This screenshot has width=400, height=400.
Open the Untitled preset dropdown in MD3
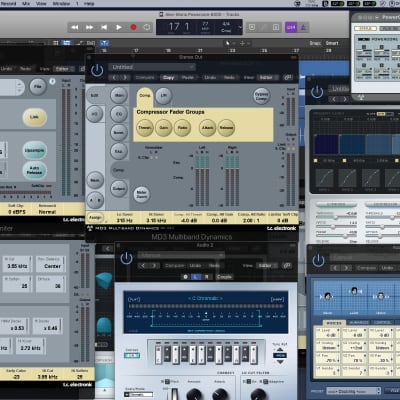[152, 67]
